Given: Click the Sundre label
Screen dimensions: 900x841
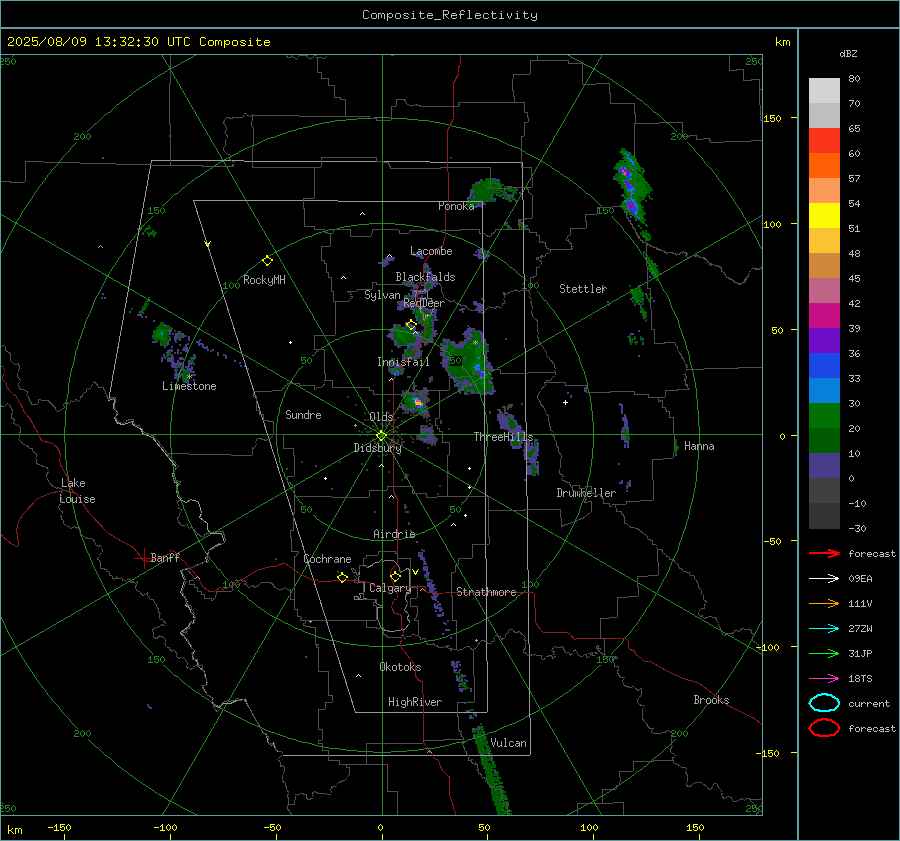Looking at the screenshot, I should (303, 415).
